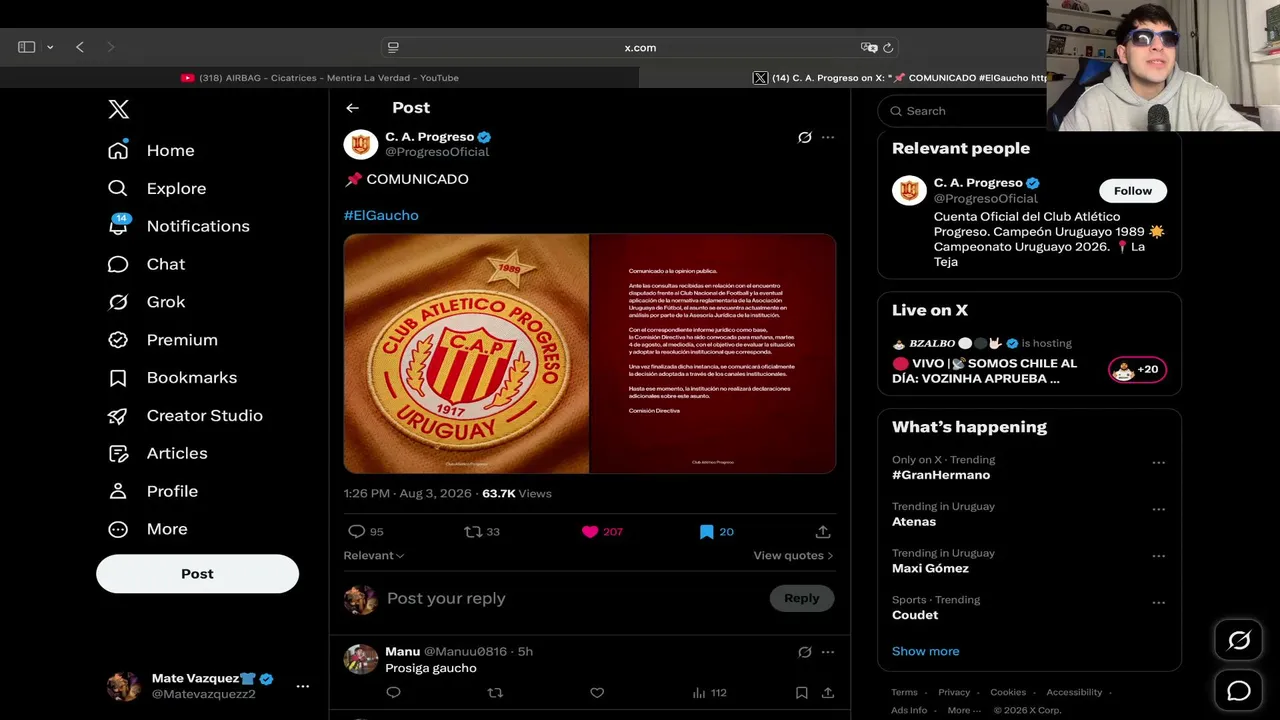Go back with Safari's back arrow
This screenshot has width=1280, height=720.
tap(80, 47)
